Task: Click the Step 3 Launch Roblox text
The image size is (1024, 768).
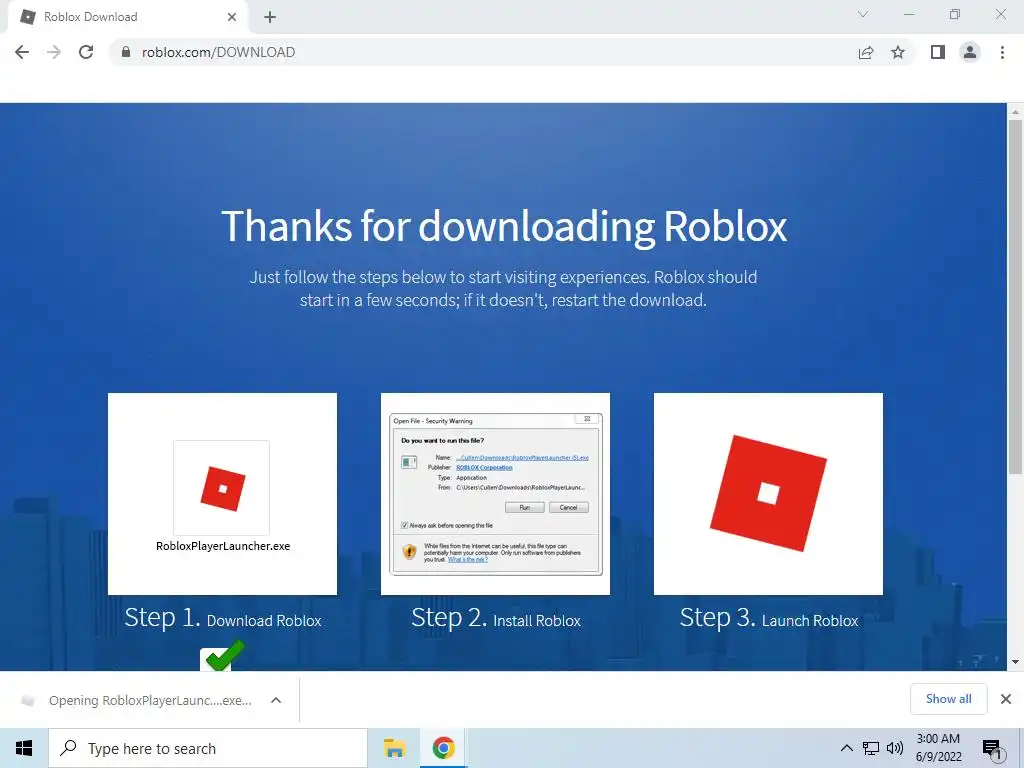Action: tap(769, 618)
